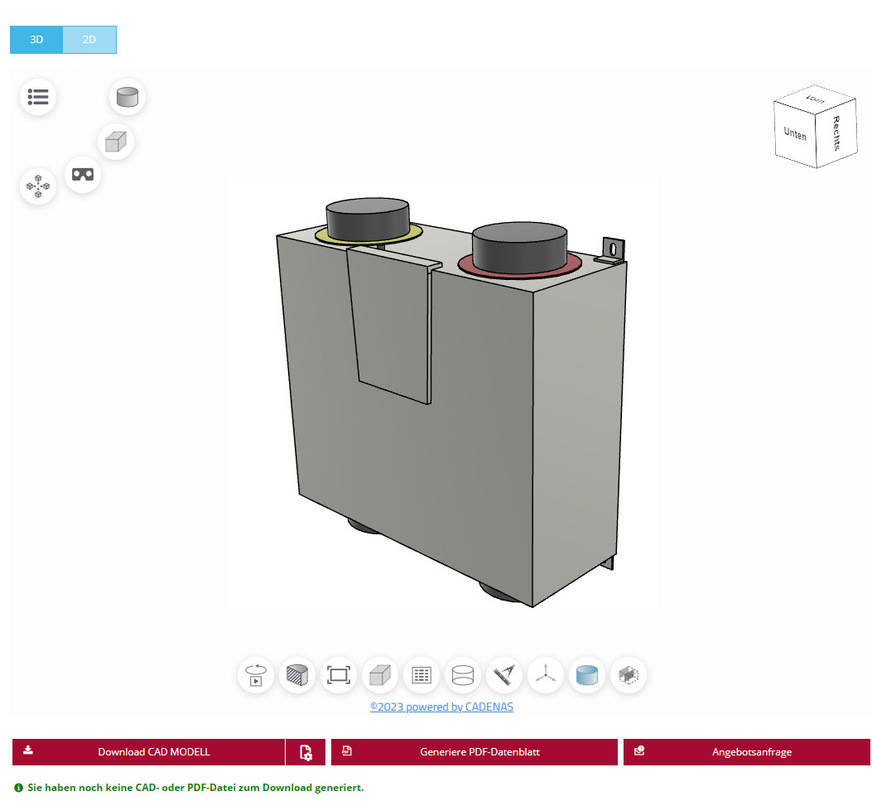Enable the dashed exploded assembly mode
Viewport: 872px width, 801px height.
[628, 675]
